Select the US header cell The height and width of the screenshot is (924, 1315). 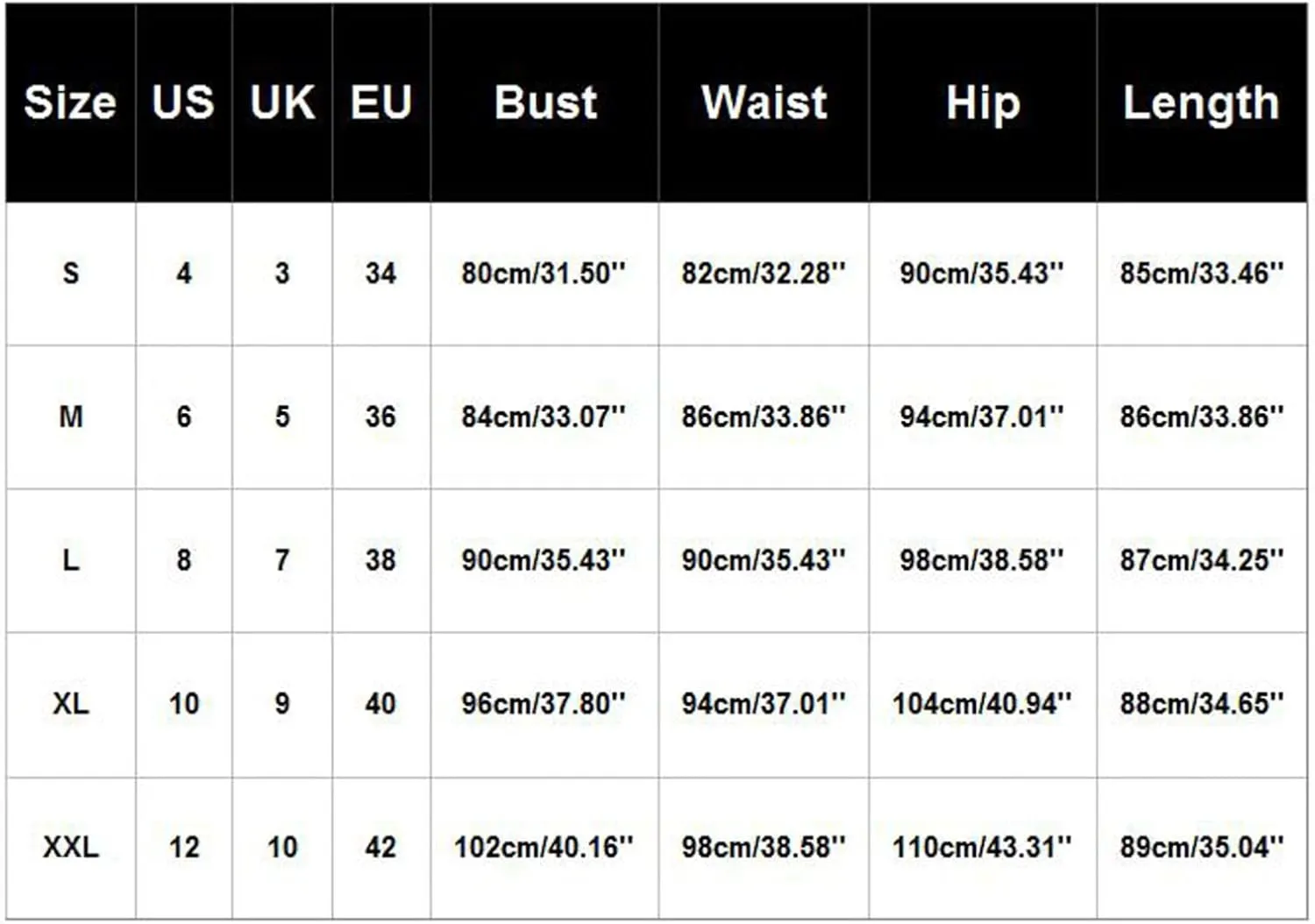(x=183, y=103)
